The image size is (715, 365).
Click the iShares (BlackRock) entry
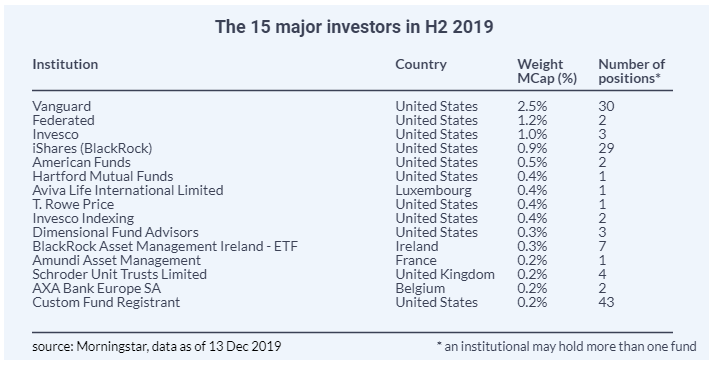(92, 149)
